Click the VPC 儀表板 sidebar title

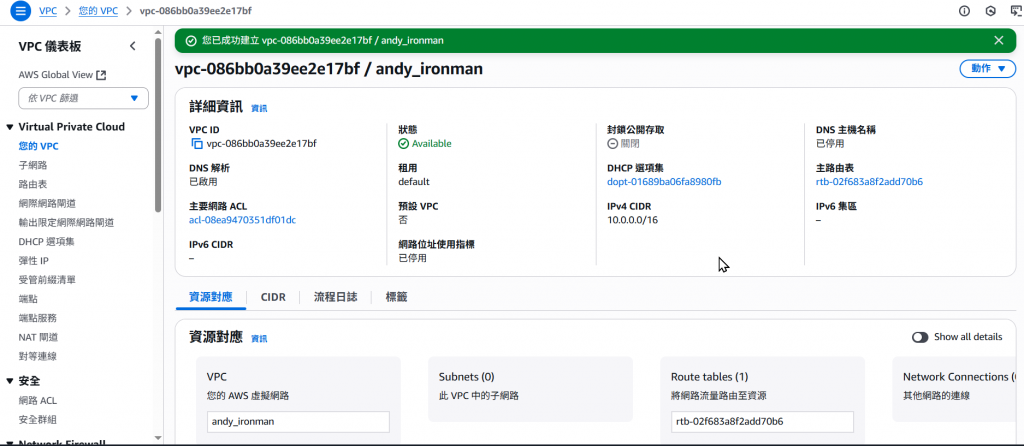pyautogui.click(x=50, y=46)
